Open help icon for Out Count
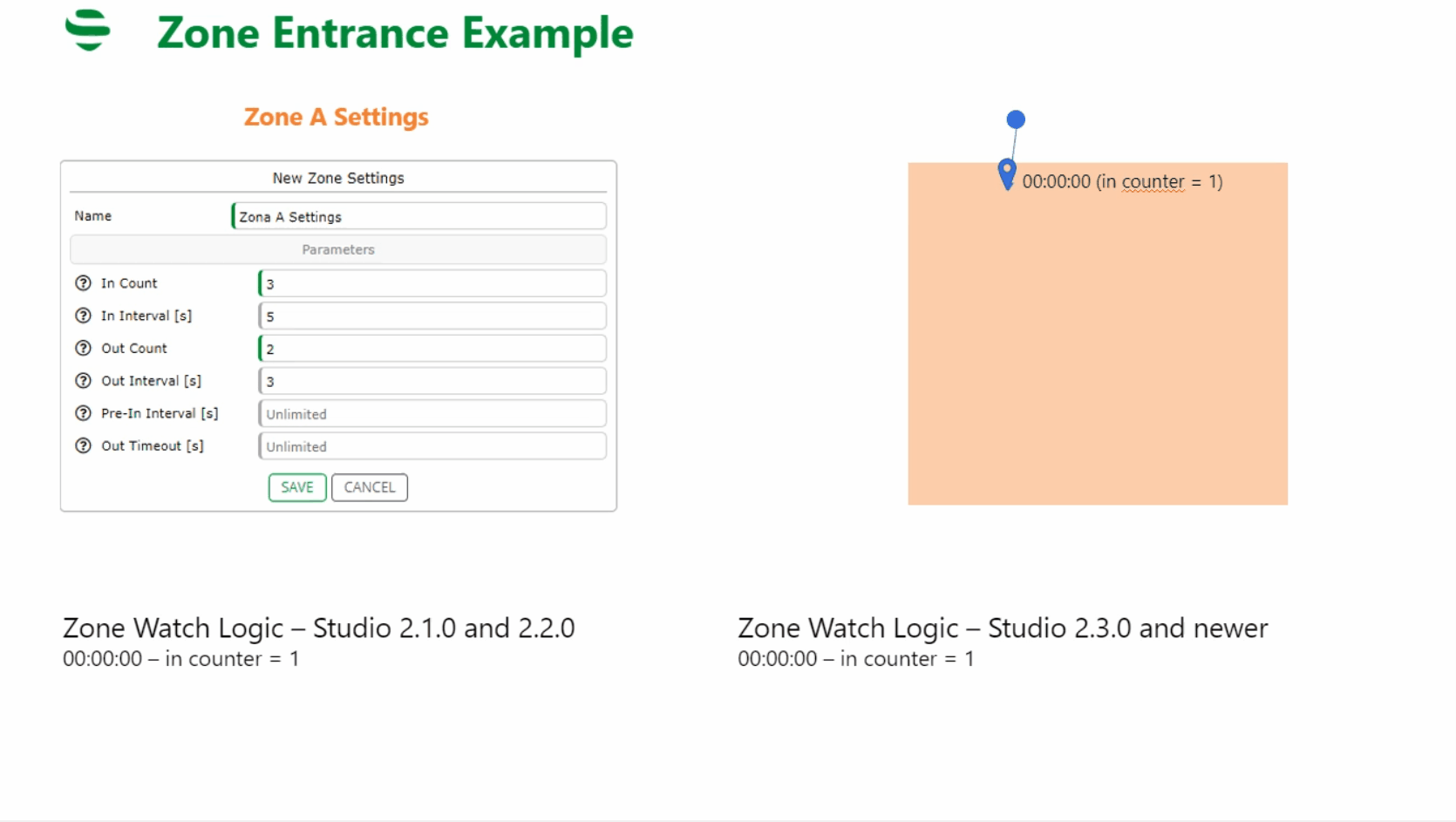Viewport: 1456px width, 822px height. (x=83, y=348)
